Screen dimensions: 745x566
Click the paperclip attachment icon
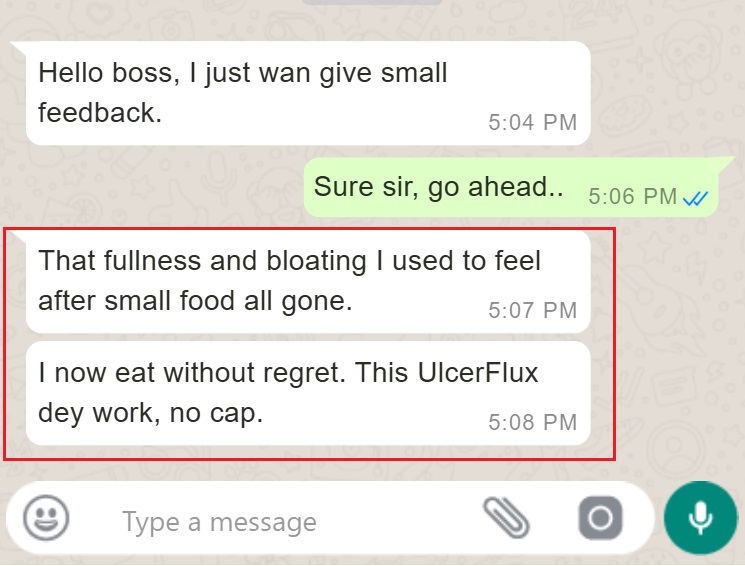click(x=506, y=518)
